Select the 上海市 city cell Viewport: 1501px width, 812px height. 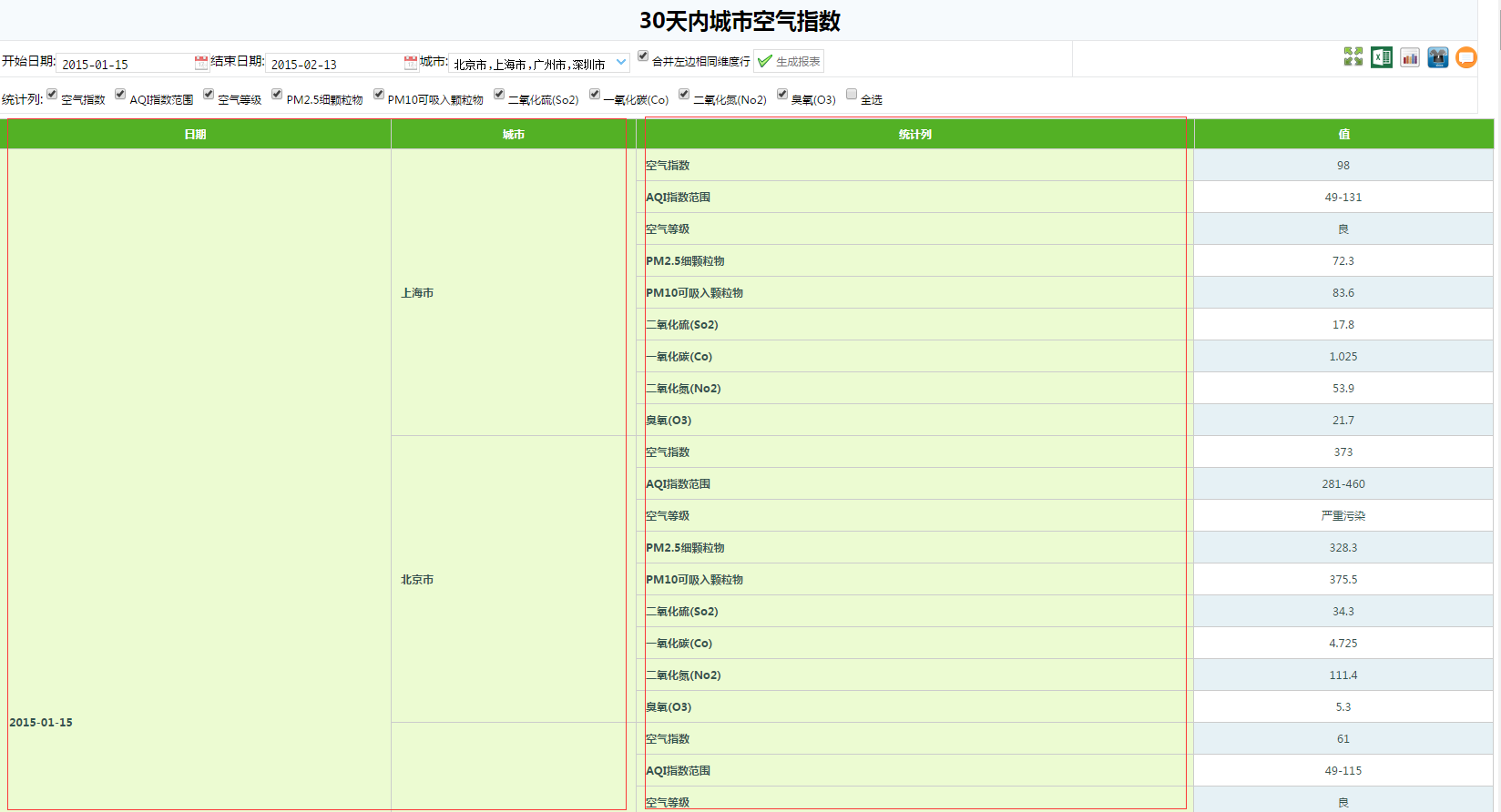pos(418,292)
